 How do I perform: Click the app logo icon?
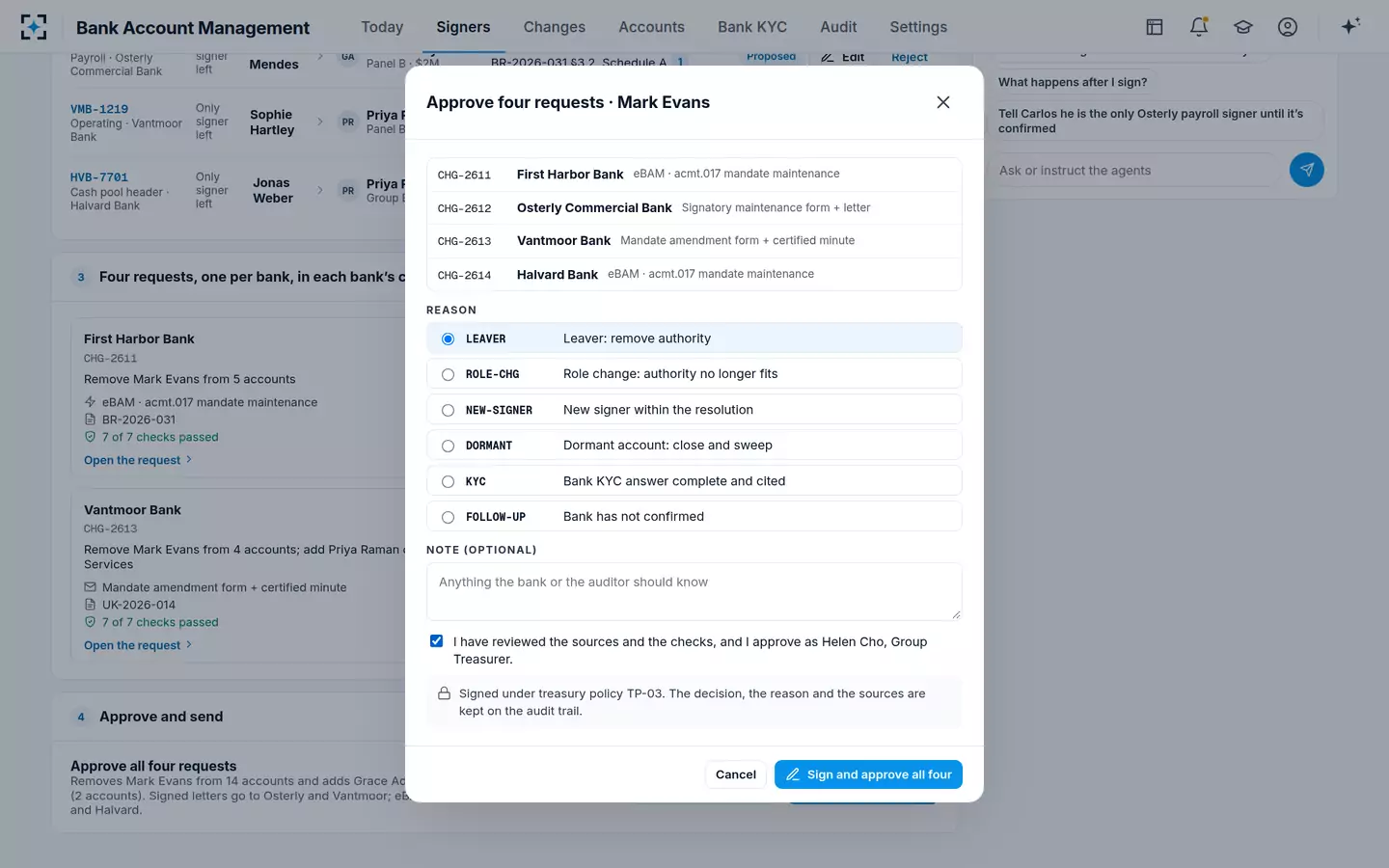point(34,27)
